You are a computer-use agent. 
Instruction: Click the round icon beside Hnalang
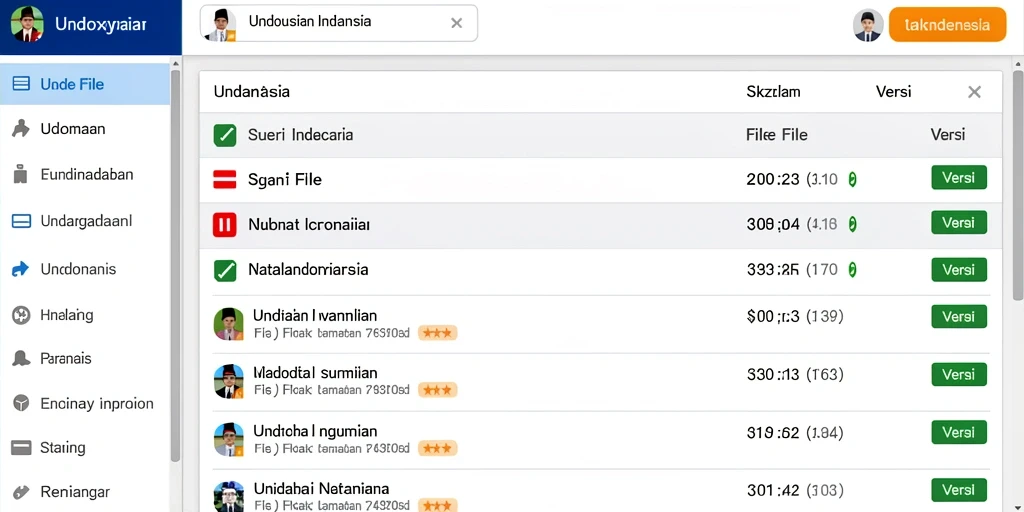(21, 315)
